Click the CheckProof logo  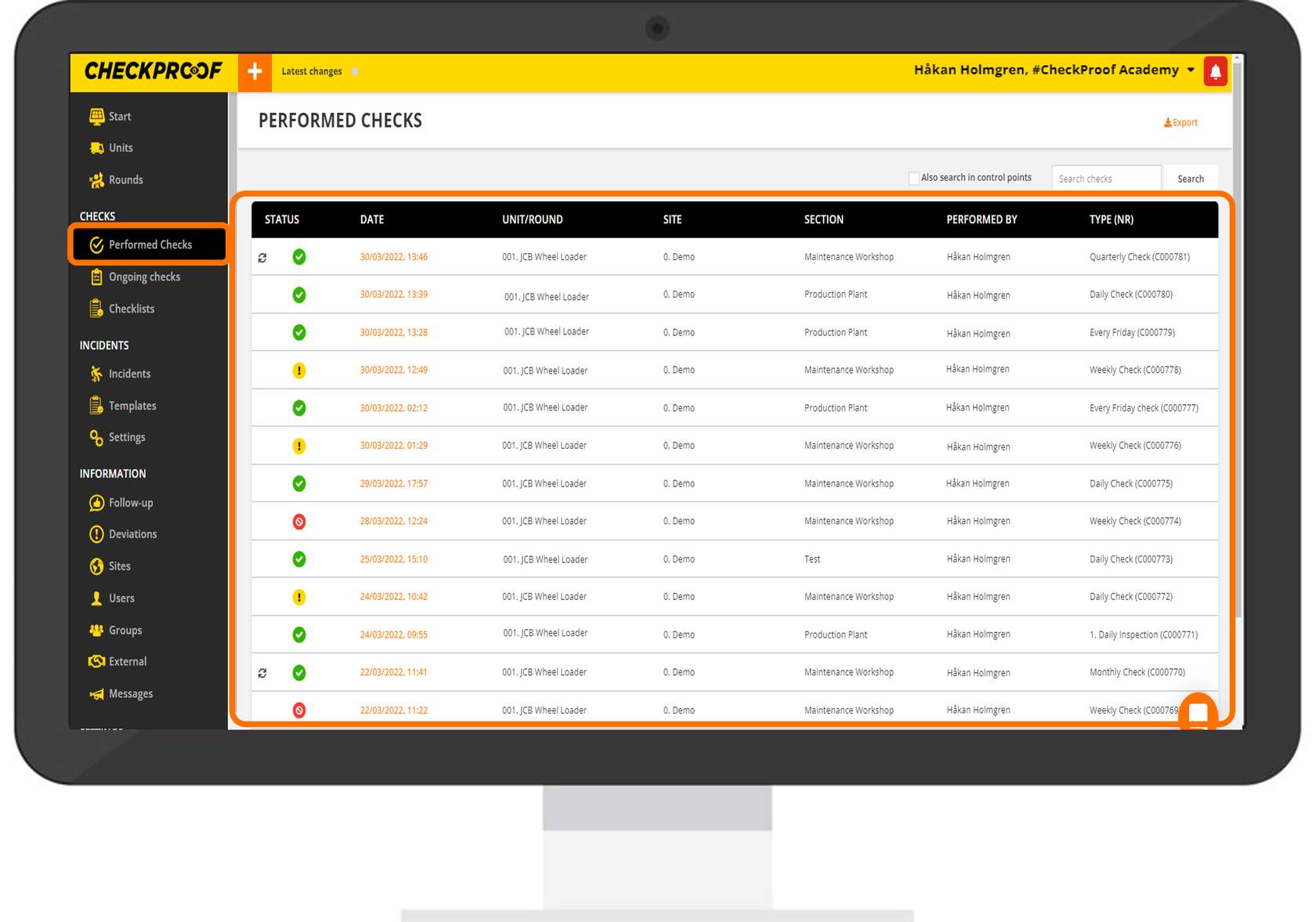pos(154,71)
